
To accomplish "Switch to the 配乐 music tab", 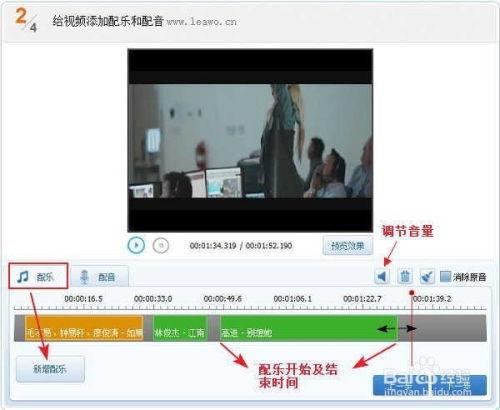I will (38, 276).
